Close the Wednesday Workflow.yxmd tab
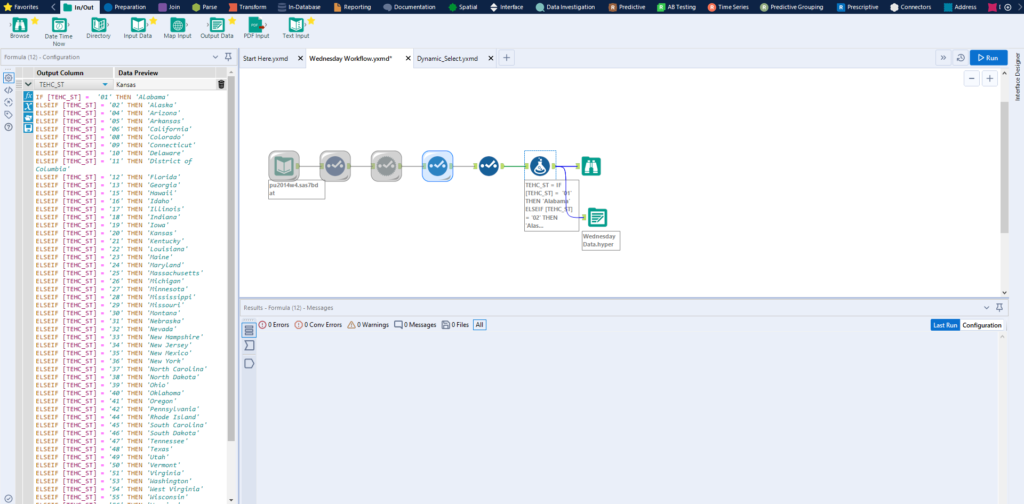The width and height of the screenshot is (1024, 504). pos(408,58)
